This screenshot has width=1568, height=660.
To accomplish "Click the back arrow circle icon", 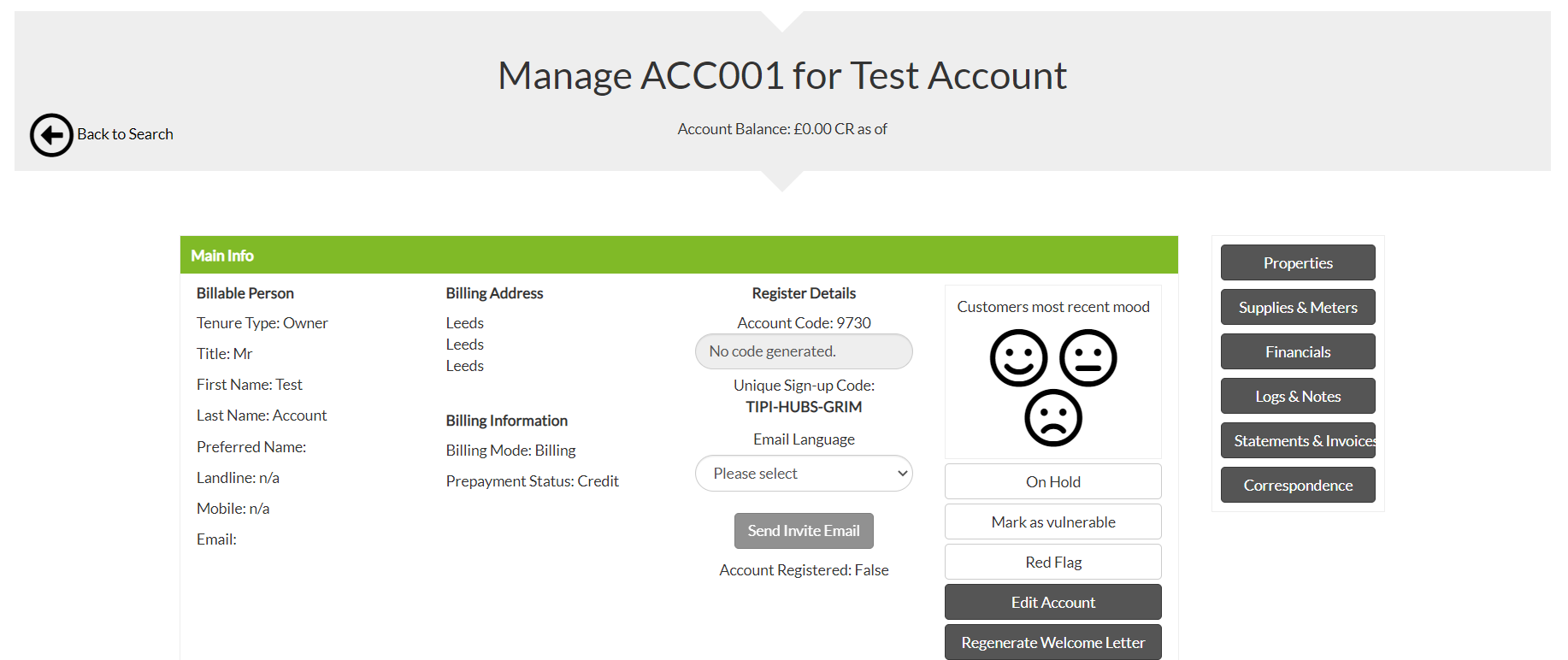I will pos(51,135).
